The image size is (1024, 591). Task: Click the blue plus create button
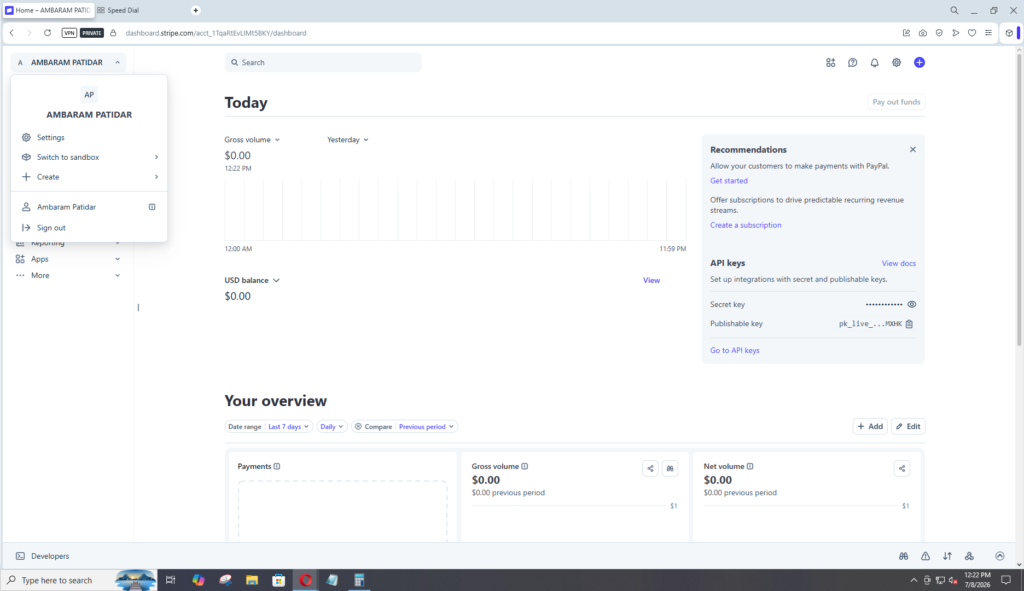tap(919, 63)
